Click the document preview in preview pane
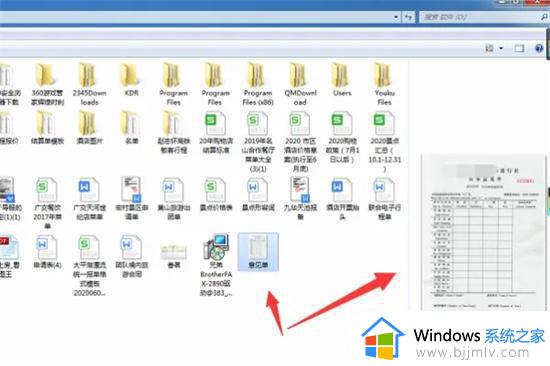This screenshot has height=366, width=550. click(x=484, y=233)
